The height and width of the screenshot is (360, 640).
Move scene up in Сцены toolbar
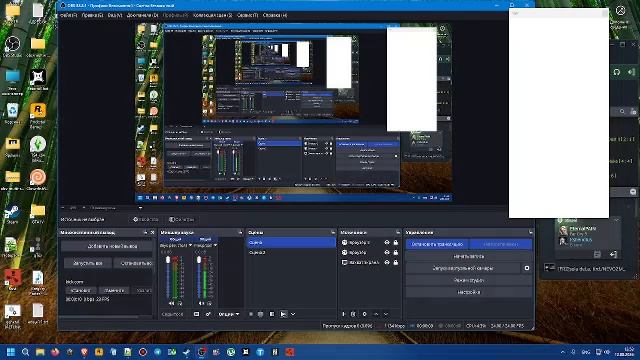[283, 314]
